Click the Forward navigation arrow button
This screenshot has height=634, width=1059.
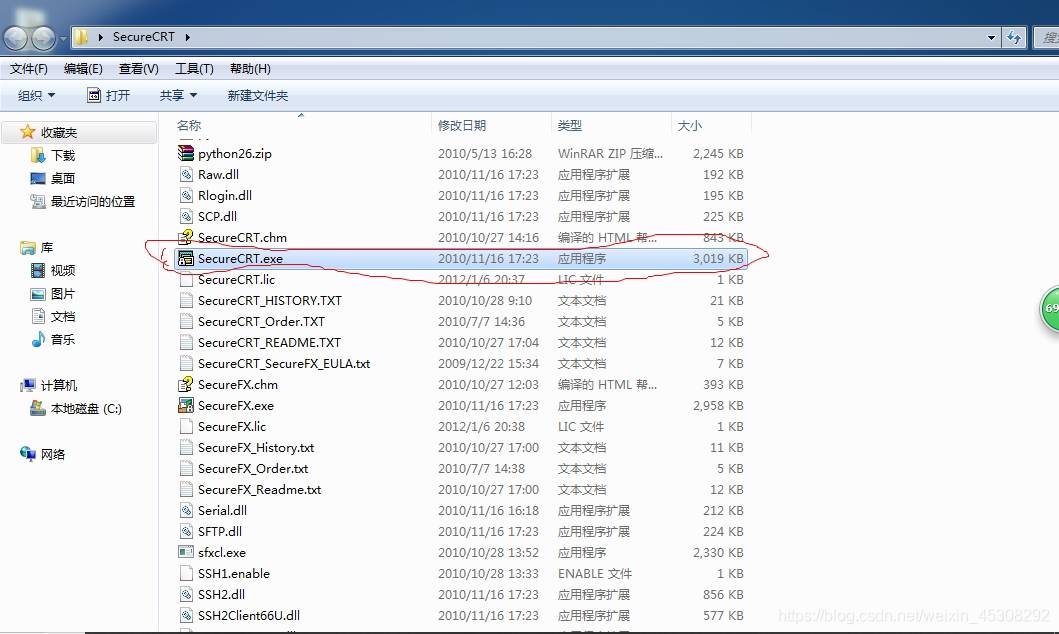click(x=43, y=38)
